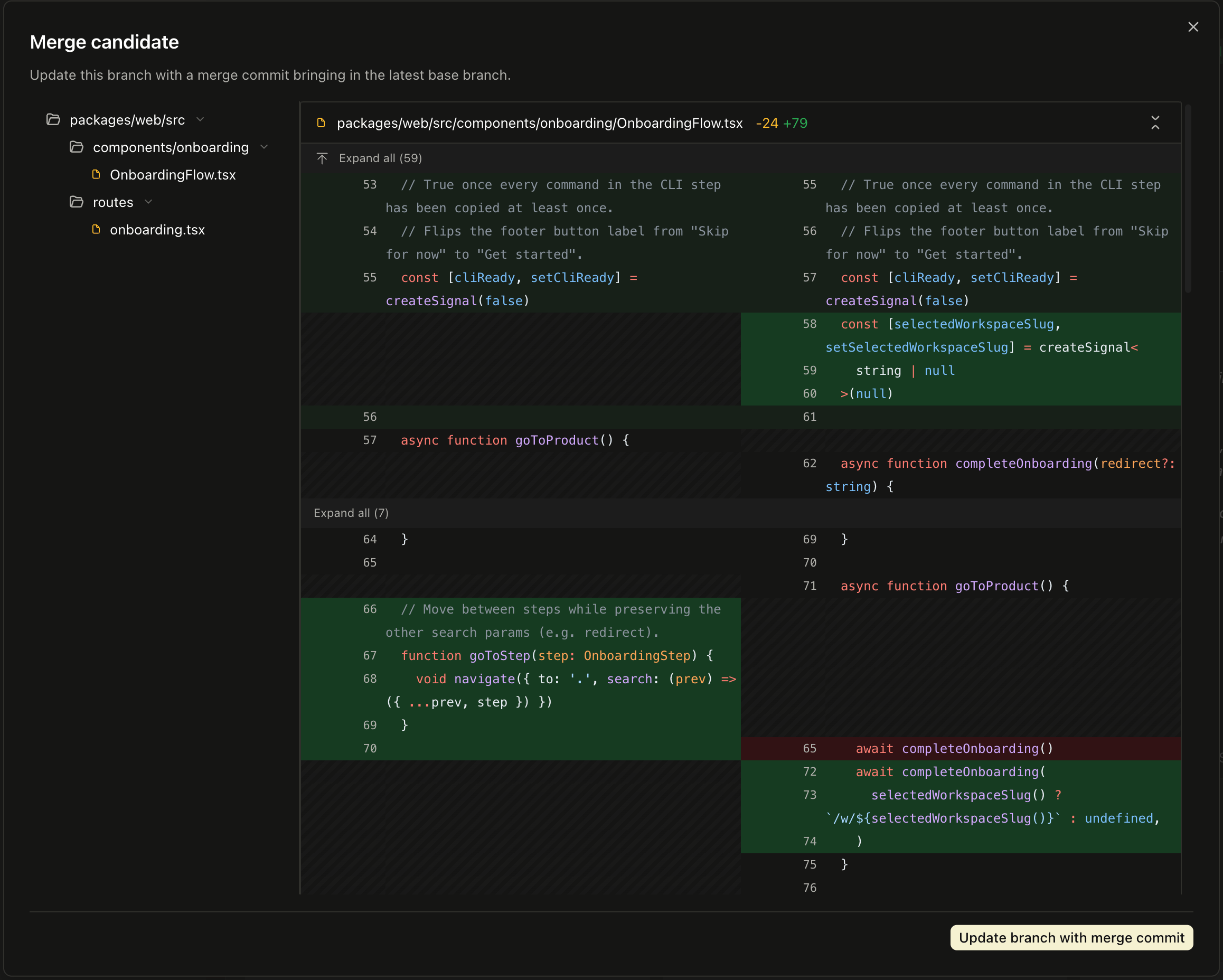Viewport: 1223px width, 980px height.
Task: Click the file icon beside onboarding.tsx tree row
Action: (97, 229)
